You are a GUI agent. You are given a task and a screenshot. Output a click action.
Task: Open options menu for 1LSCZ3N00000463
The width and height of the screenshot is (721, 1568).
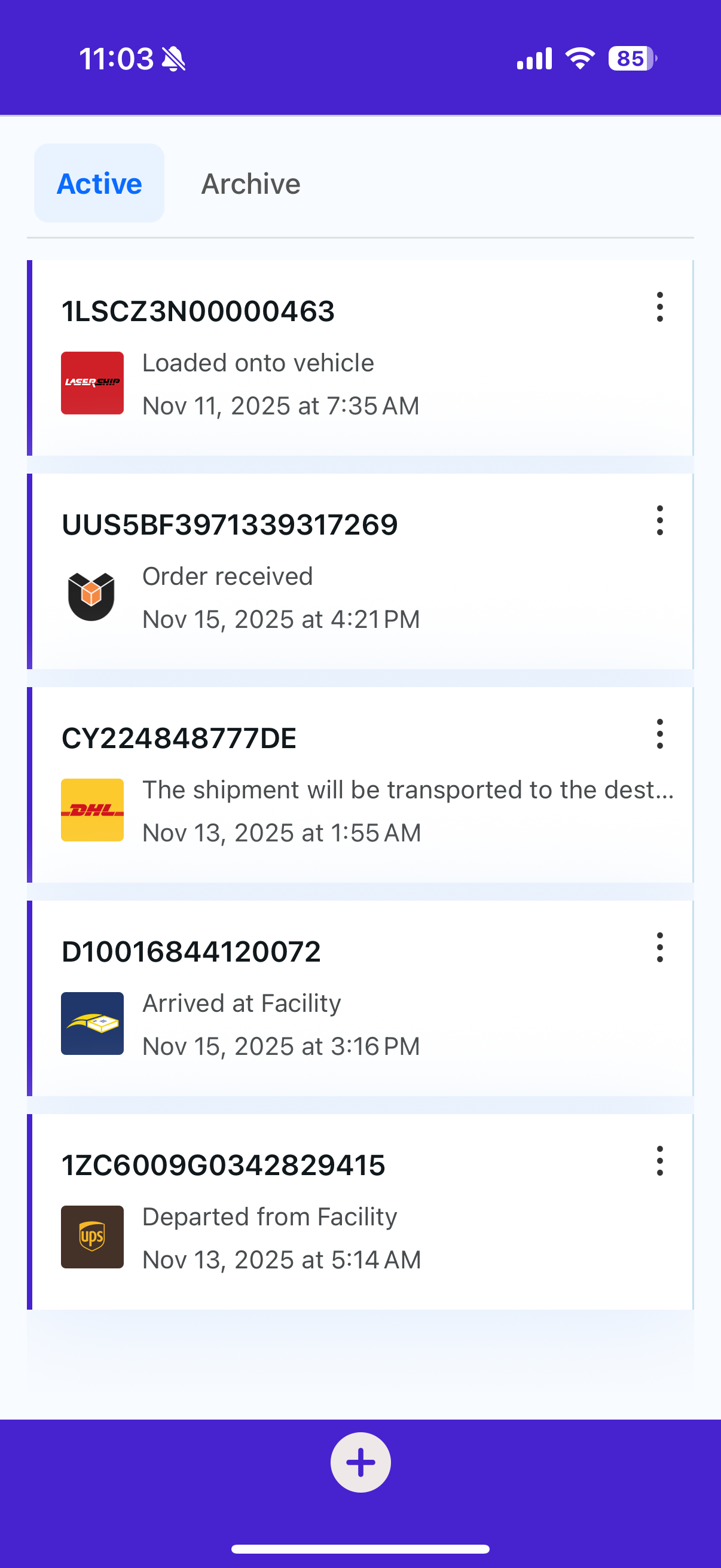pos(659,307)
